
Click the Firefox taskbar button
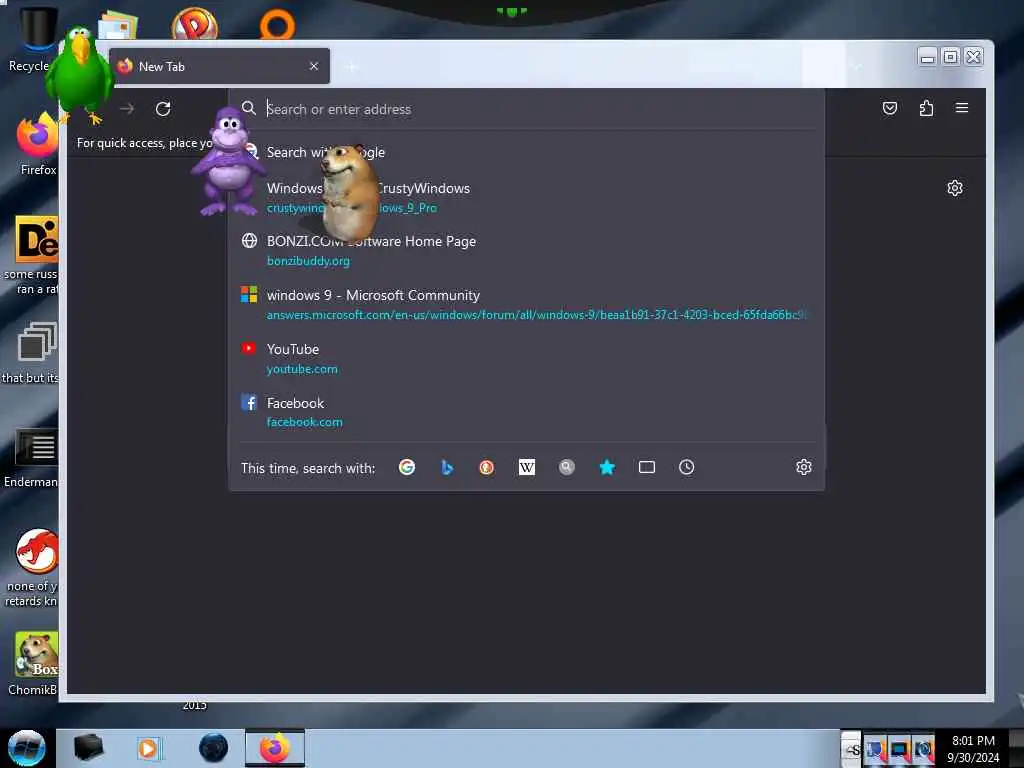pyautogui.click(x=275, y=748)
